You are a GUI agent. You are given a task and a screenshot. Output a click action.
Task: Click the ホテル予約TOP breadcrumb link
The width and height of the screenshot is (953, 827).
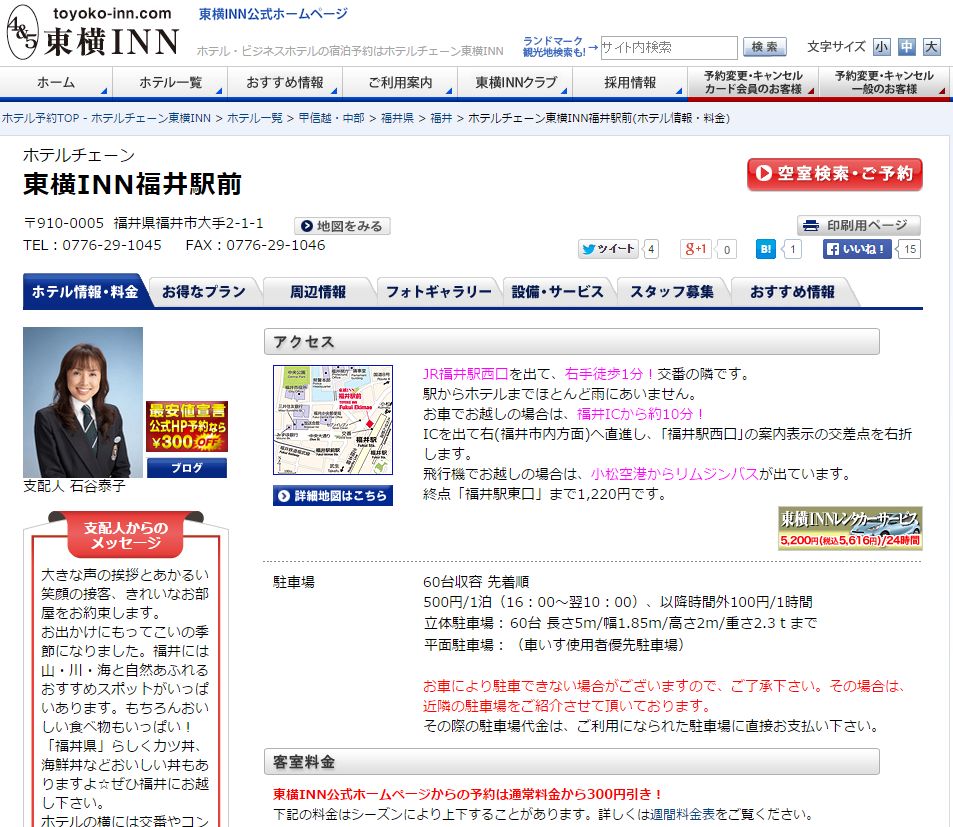click(x=41, y=118)
